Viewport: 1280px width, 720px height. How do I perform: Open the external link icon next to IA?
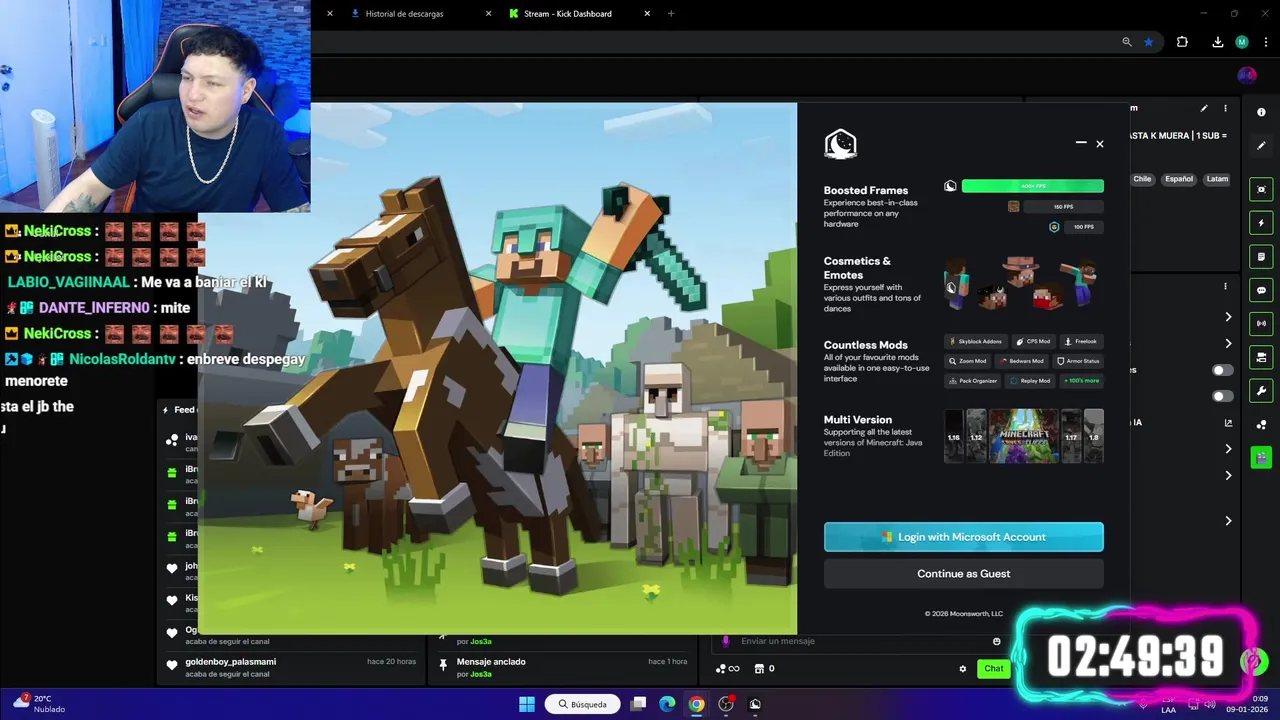pos(1228,422)
